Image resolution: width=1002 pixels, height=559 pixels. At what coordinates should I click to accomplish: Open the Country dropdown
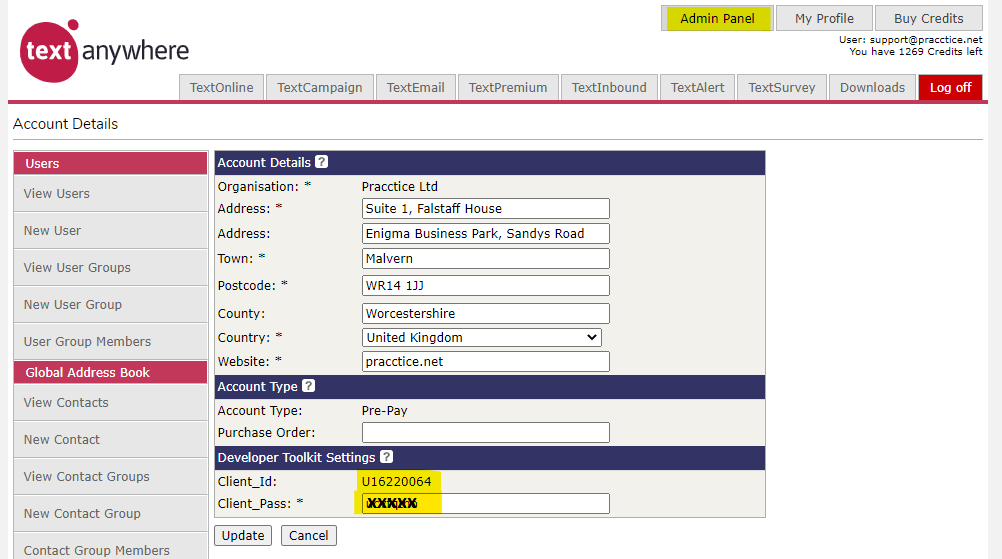[482, 337]
